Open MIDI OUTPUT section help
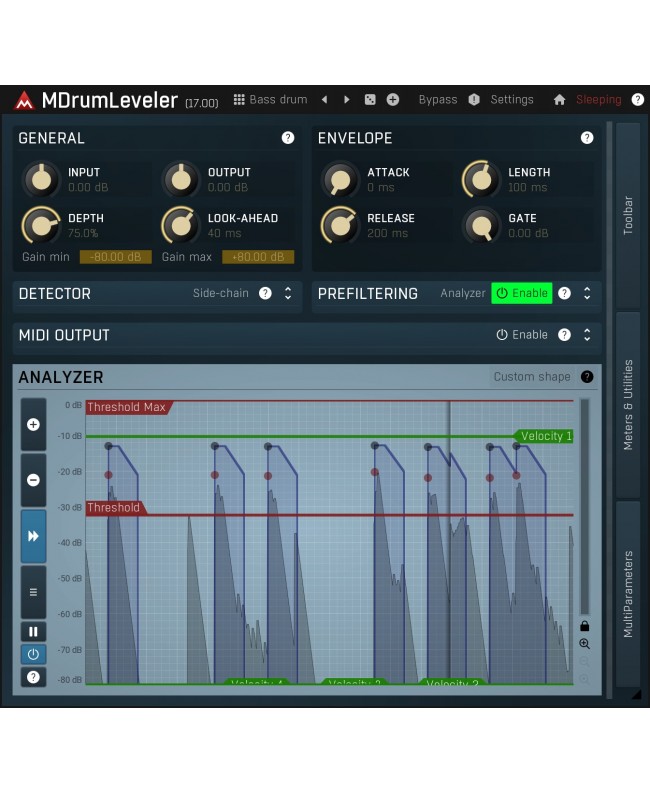The width and height of the screenshot is (650, 794). (x=564, y=335)
